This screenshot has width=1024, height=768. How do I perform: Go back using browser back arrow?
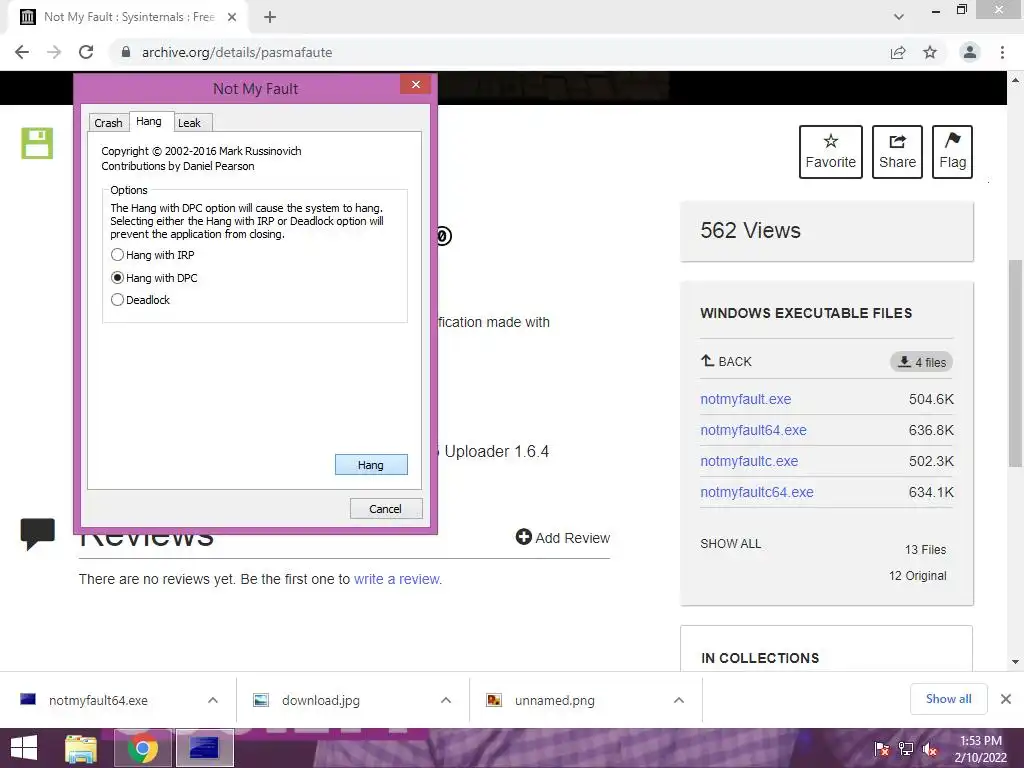(x=22, y=52)
